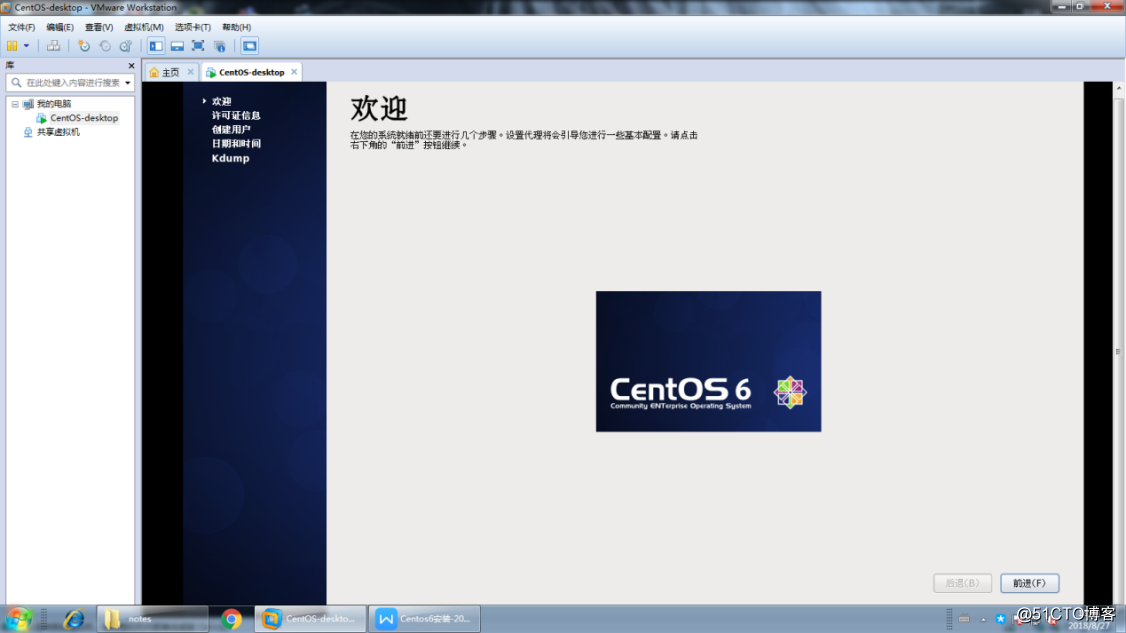Click the yellow suspend VM button
The height and width of the screenshot is (633, 1126).
(x=12, y=46)
